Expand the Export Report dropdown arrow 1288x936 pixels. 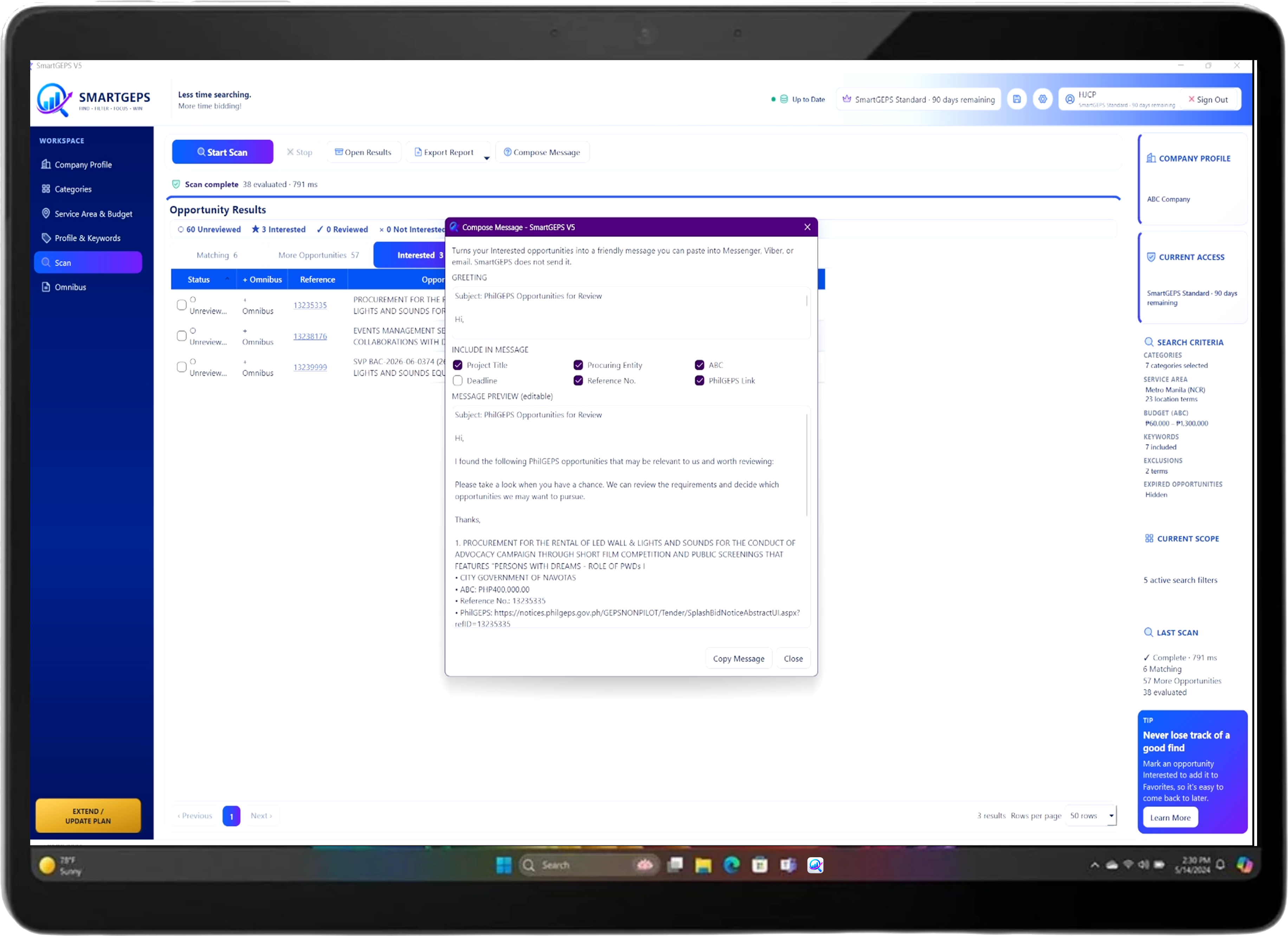pos(486,158)
